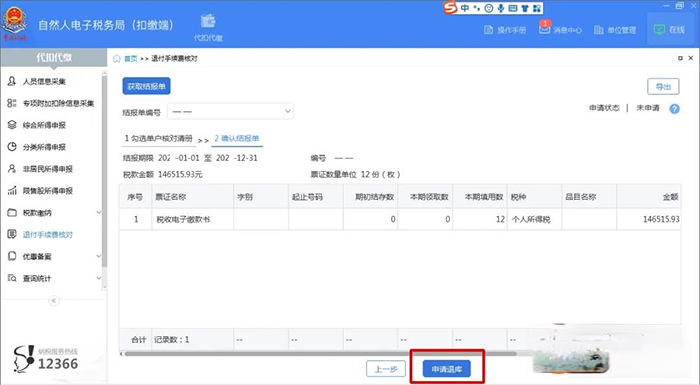700x385 pixels.
Task: Expand the 税款缴纳 chevron
Action: [x=99, y=213]
